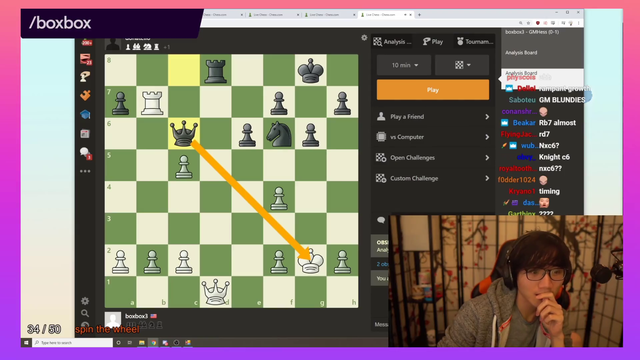
Task: Switch to the Tournaments tab
Action: [x=475, y=42]
